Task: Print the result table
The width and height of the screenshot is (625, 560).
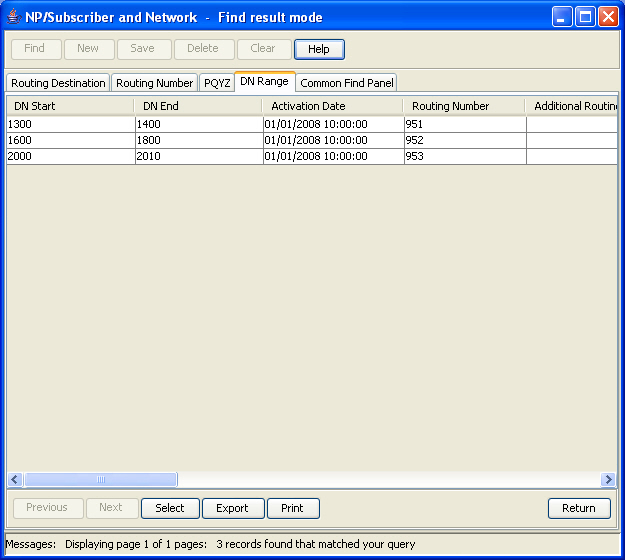Action: 292,508
